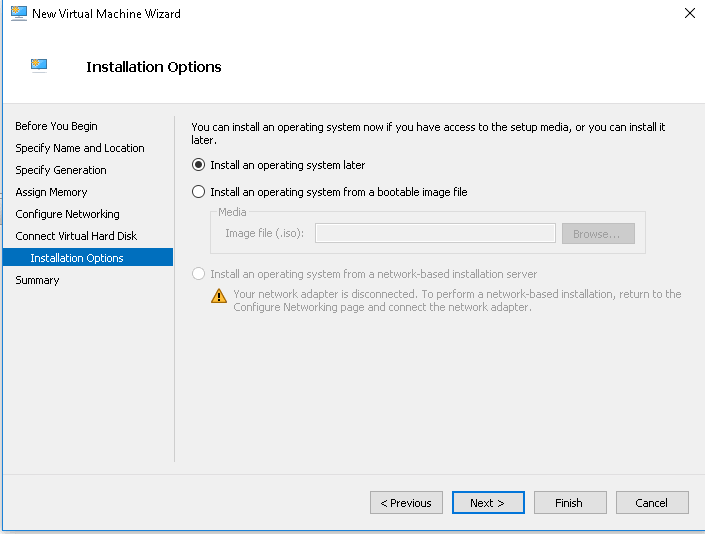Click the Installation Options heading text
The width and height of the screenshot is (705, 534).
coord(154,67)
